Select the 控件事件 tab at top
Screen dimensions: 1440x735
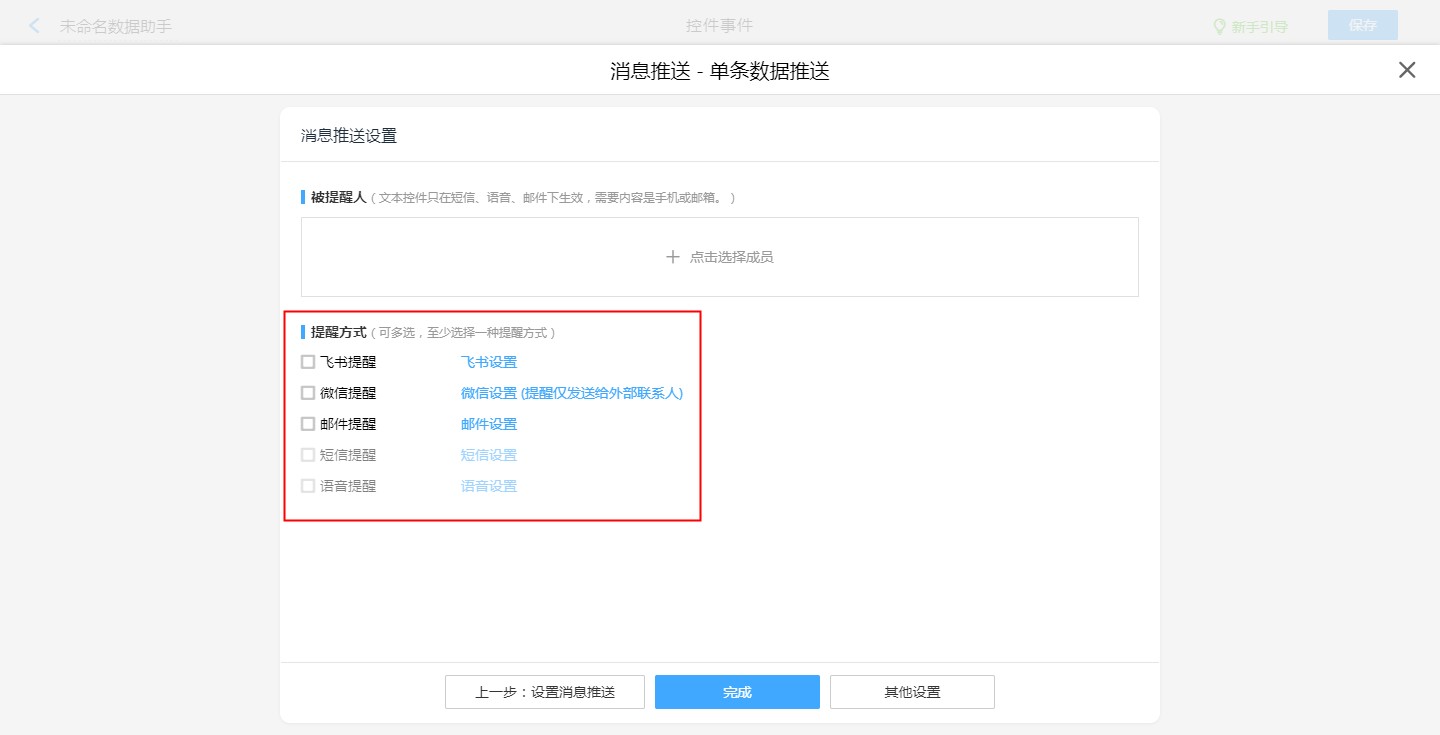[719, 26]
